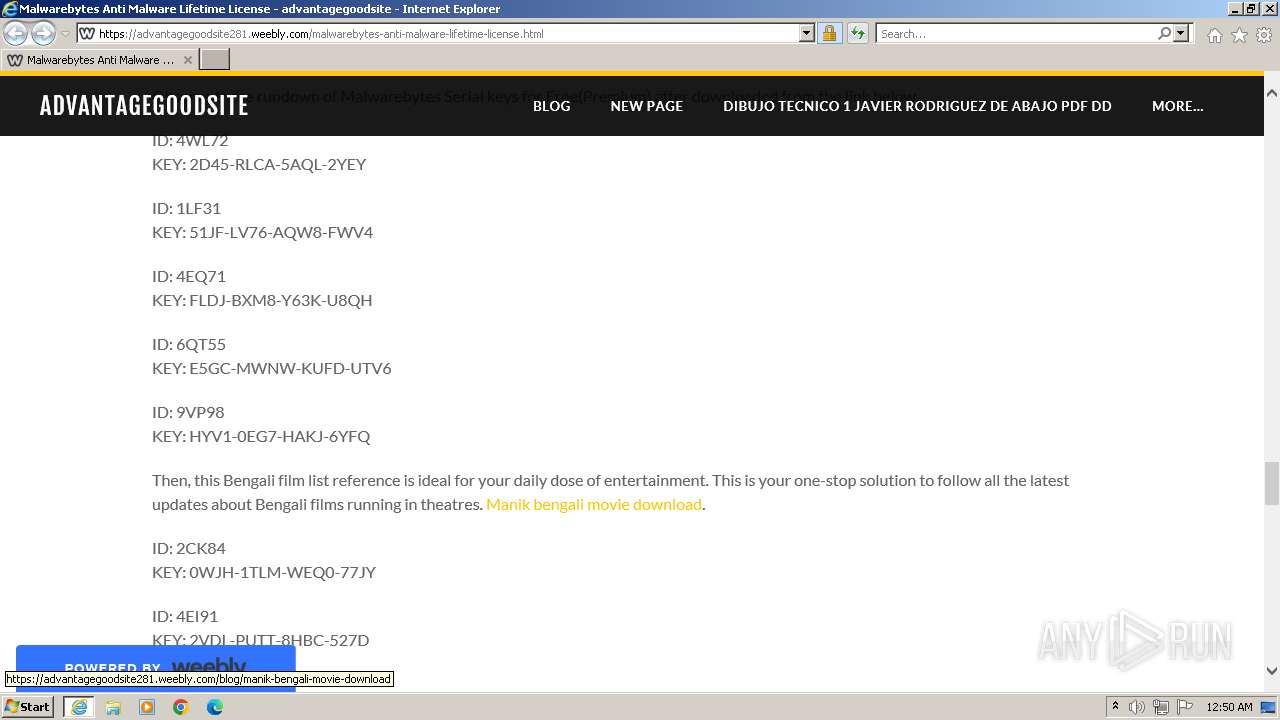Image resolution: width=1280 pixels, height=720 pixels.
Task: Click page scrollbar down arrow
Action: 1272,671
